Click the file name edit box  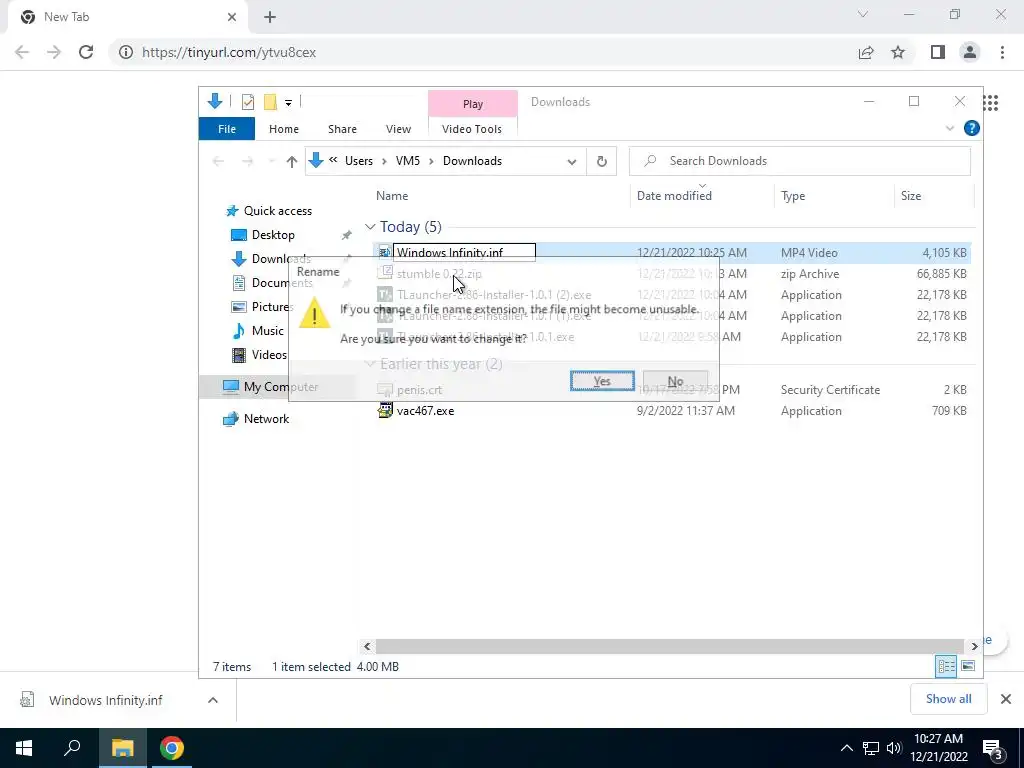[464, 252]
